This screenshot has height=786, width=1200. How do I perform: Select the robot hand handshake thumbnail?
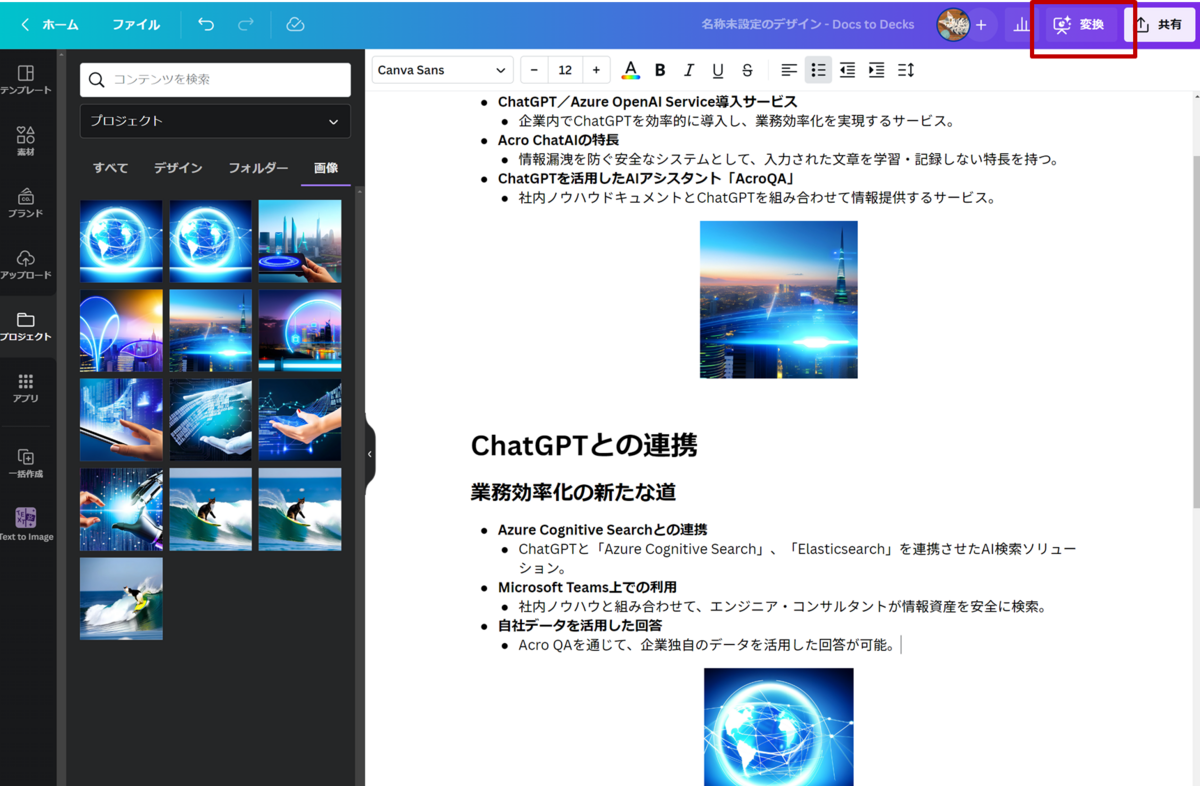pos(121,510)
